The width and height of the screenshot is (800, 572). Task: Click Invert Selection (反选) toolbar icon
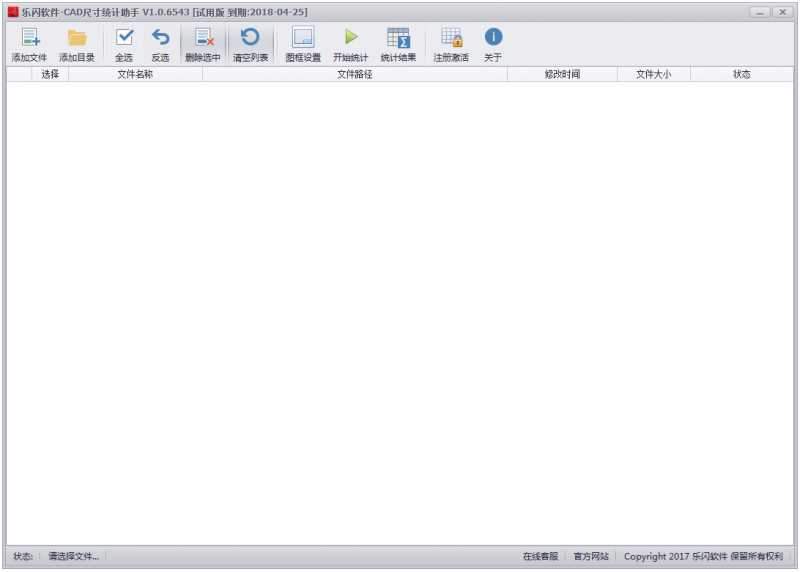click(x=160, y=39)
